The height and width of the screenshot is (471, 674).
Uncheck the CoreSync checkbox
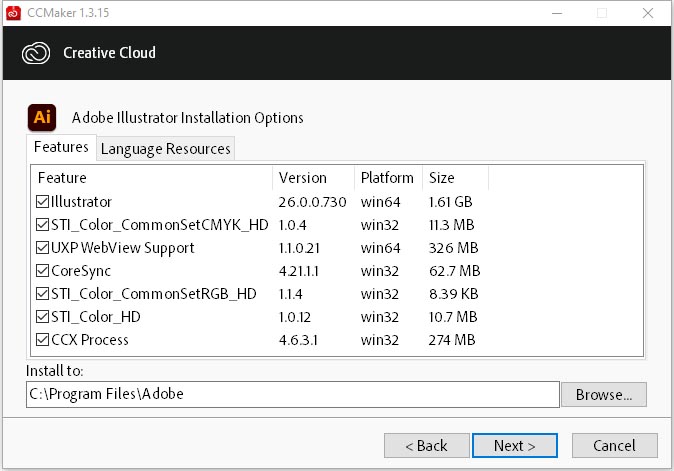42,270
